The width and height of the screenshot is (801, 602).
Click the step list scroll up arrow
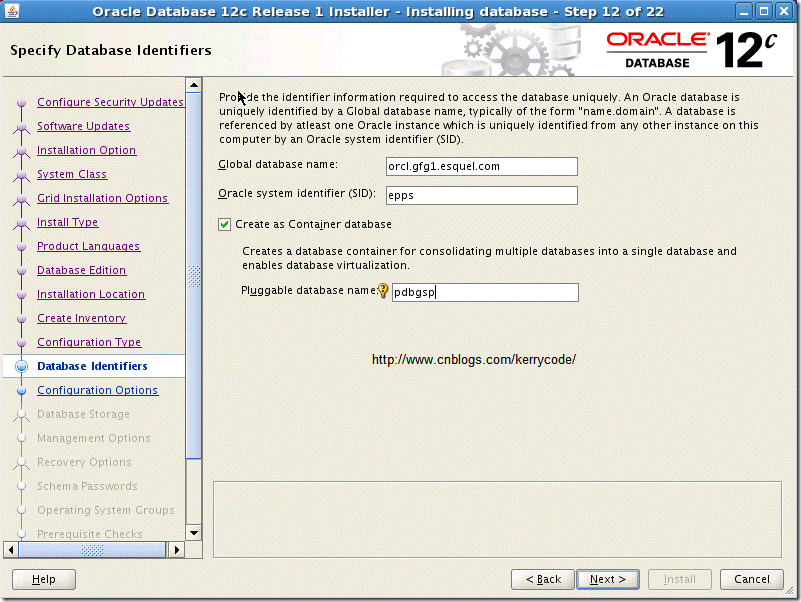click(194, 85)
